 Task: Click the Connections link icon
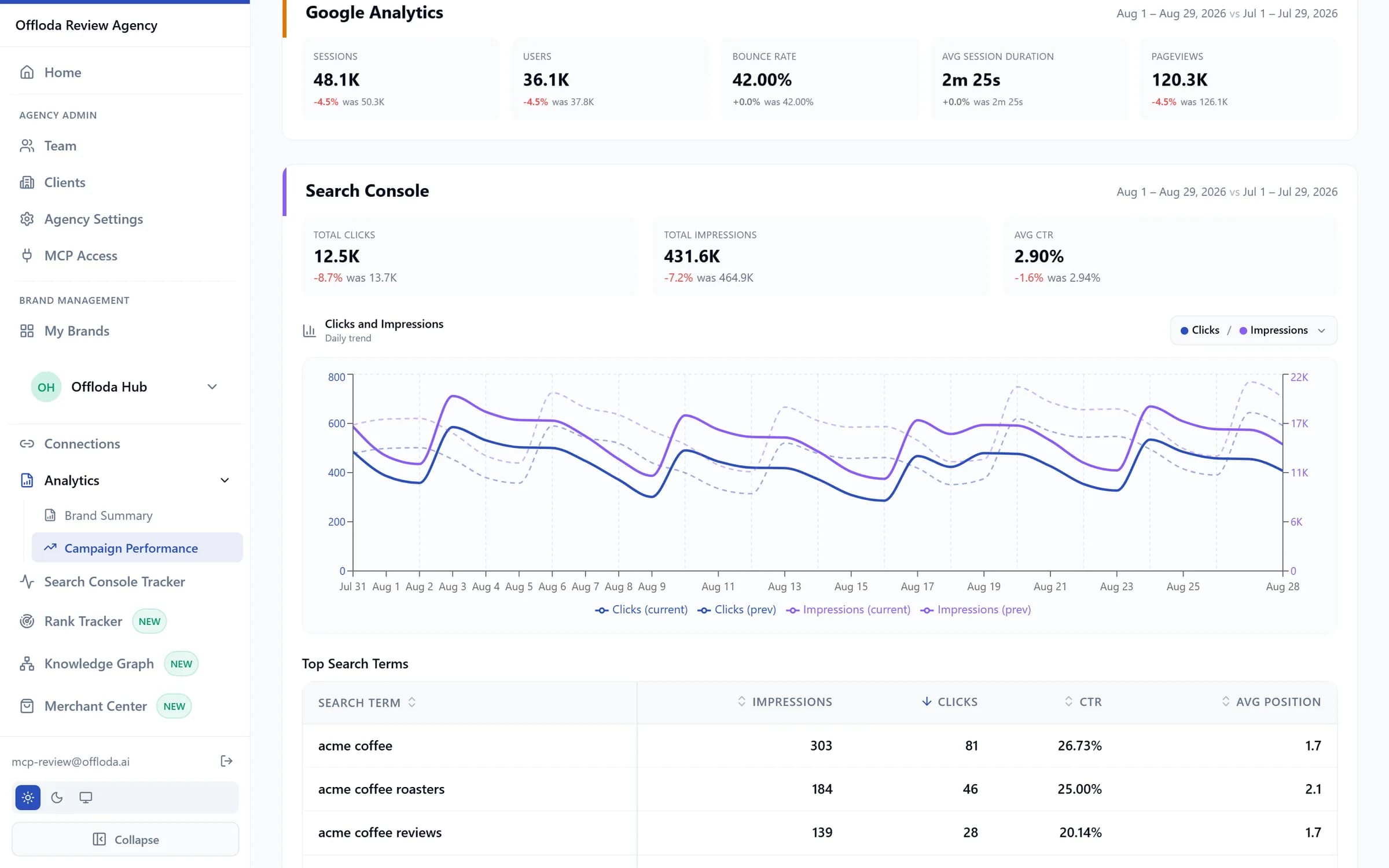27,444
